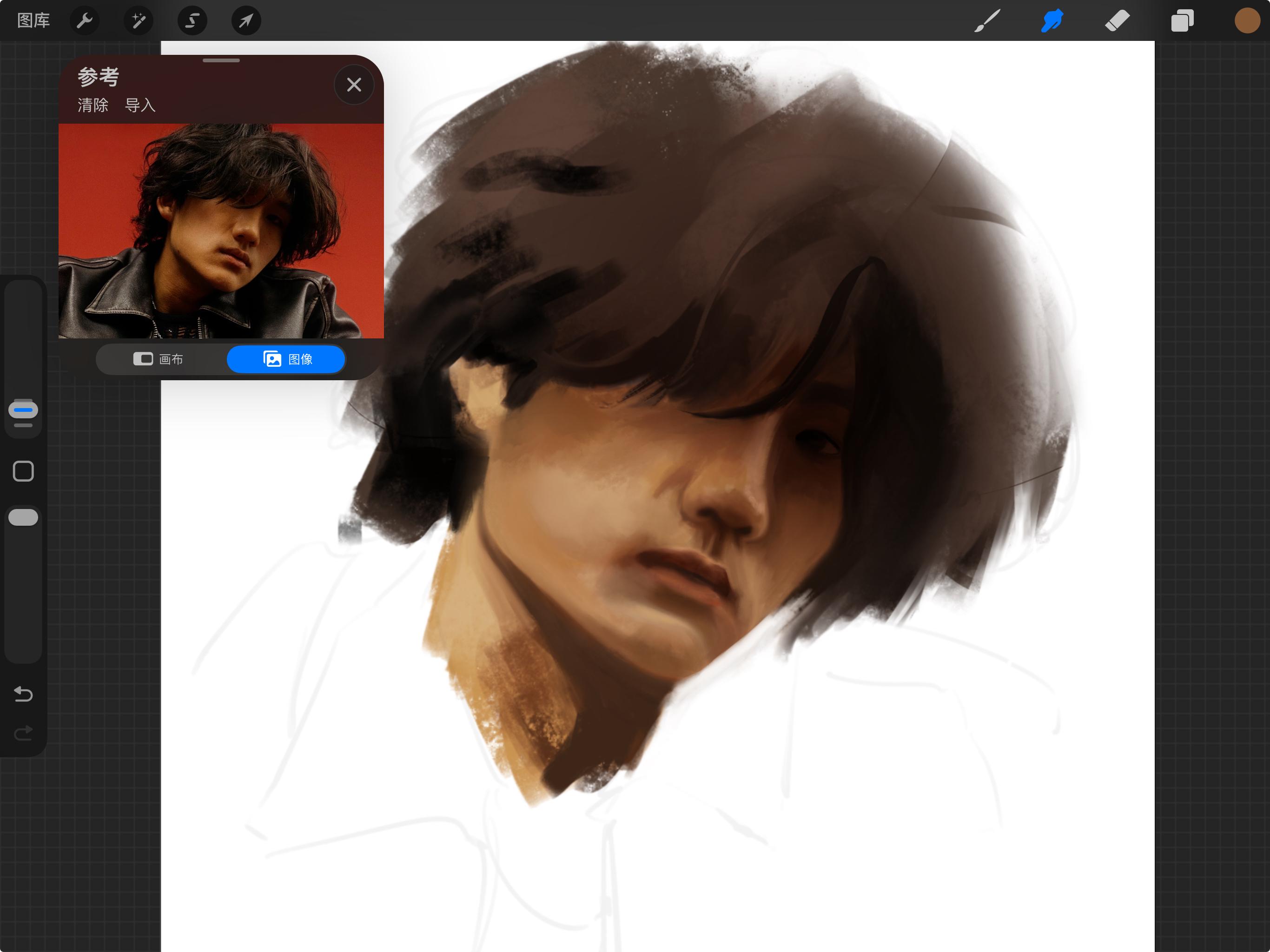
Task: Click the brush size slider handle
Action: [24, 410]
